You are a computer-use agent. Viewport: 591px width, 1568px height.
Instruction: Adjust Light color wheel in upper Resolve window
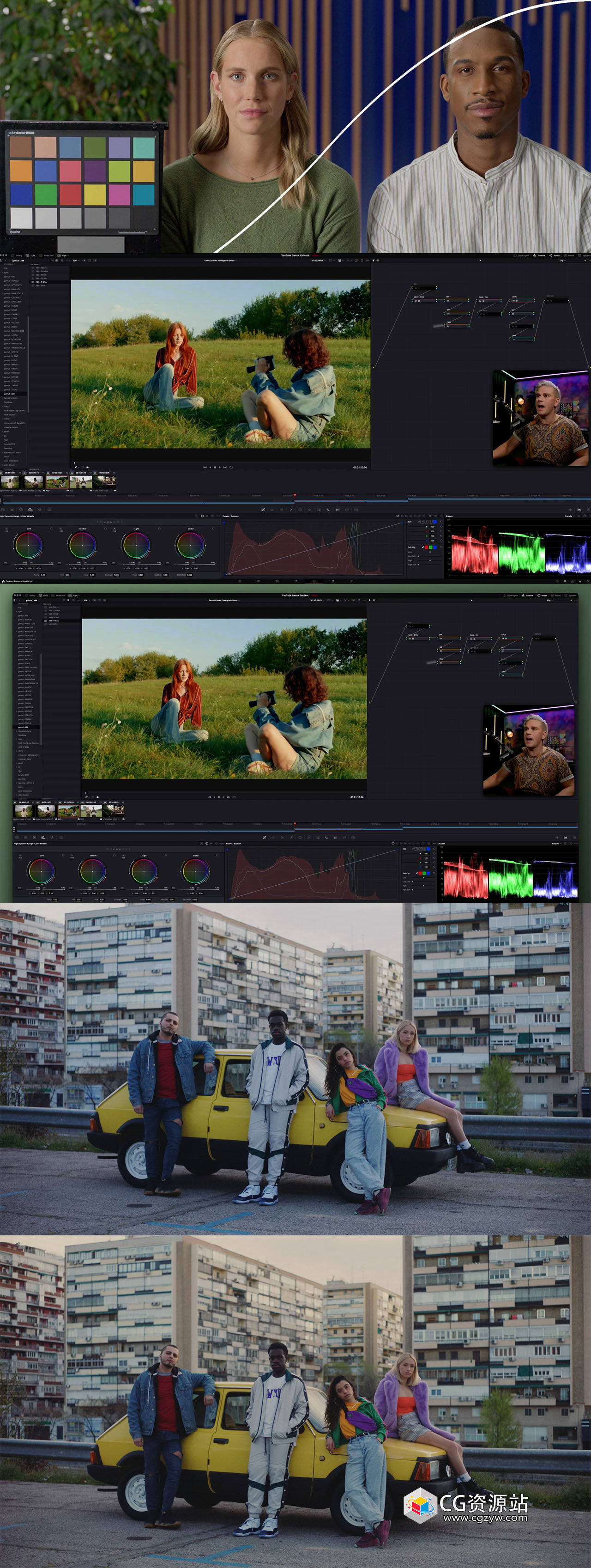[x=136, y=545]
